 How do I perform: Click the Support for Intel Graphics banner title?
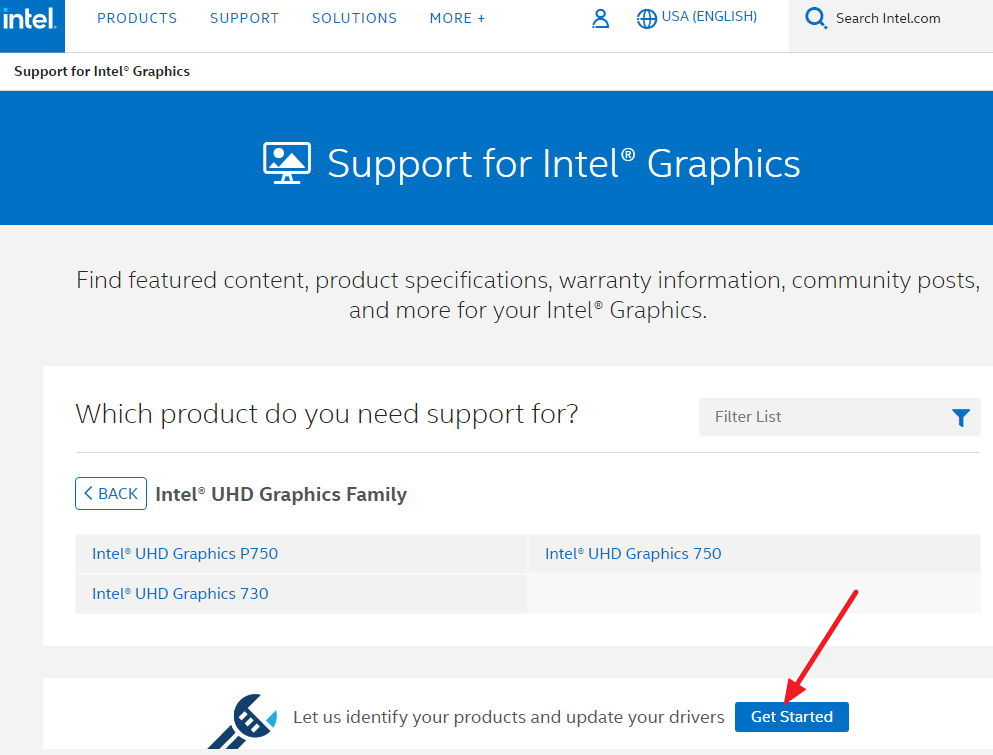pyautogui.click(x=564, y=164)
